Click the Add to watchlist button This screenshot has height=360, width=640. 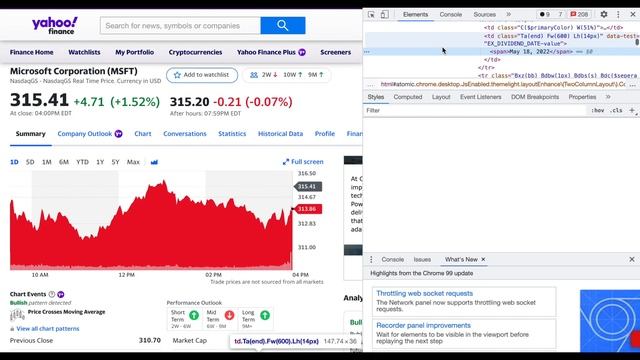point(202,75)
